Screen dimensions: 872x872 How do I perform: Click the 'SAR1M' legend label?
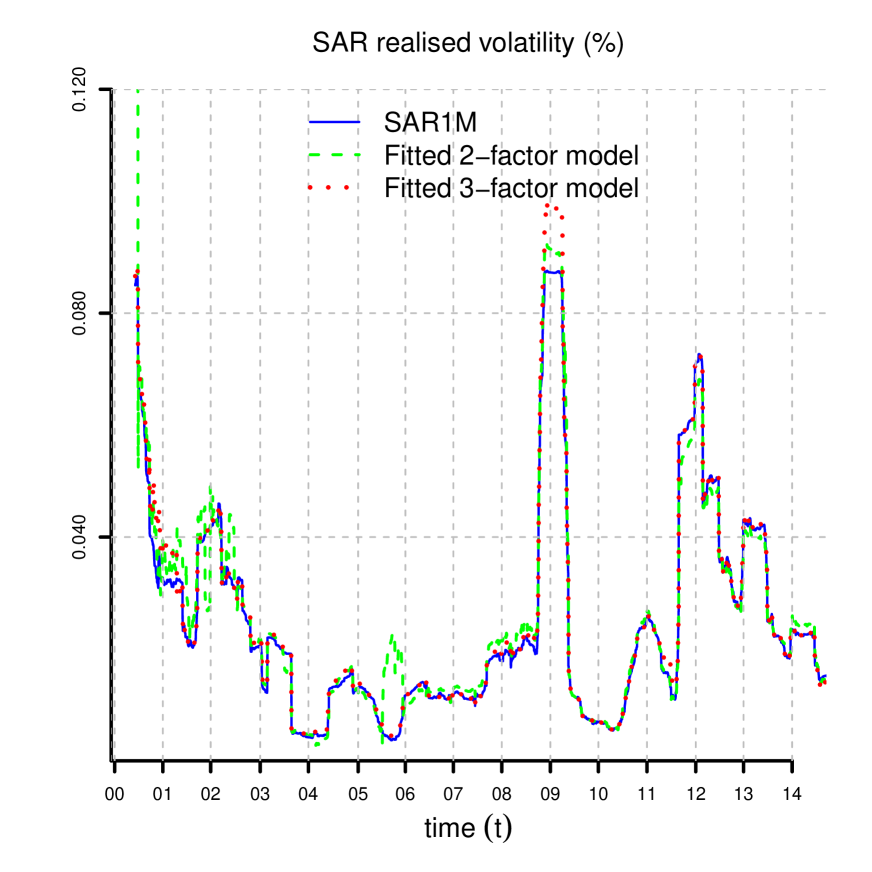click(x=430, y=122)
